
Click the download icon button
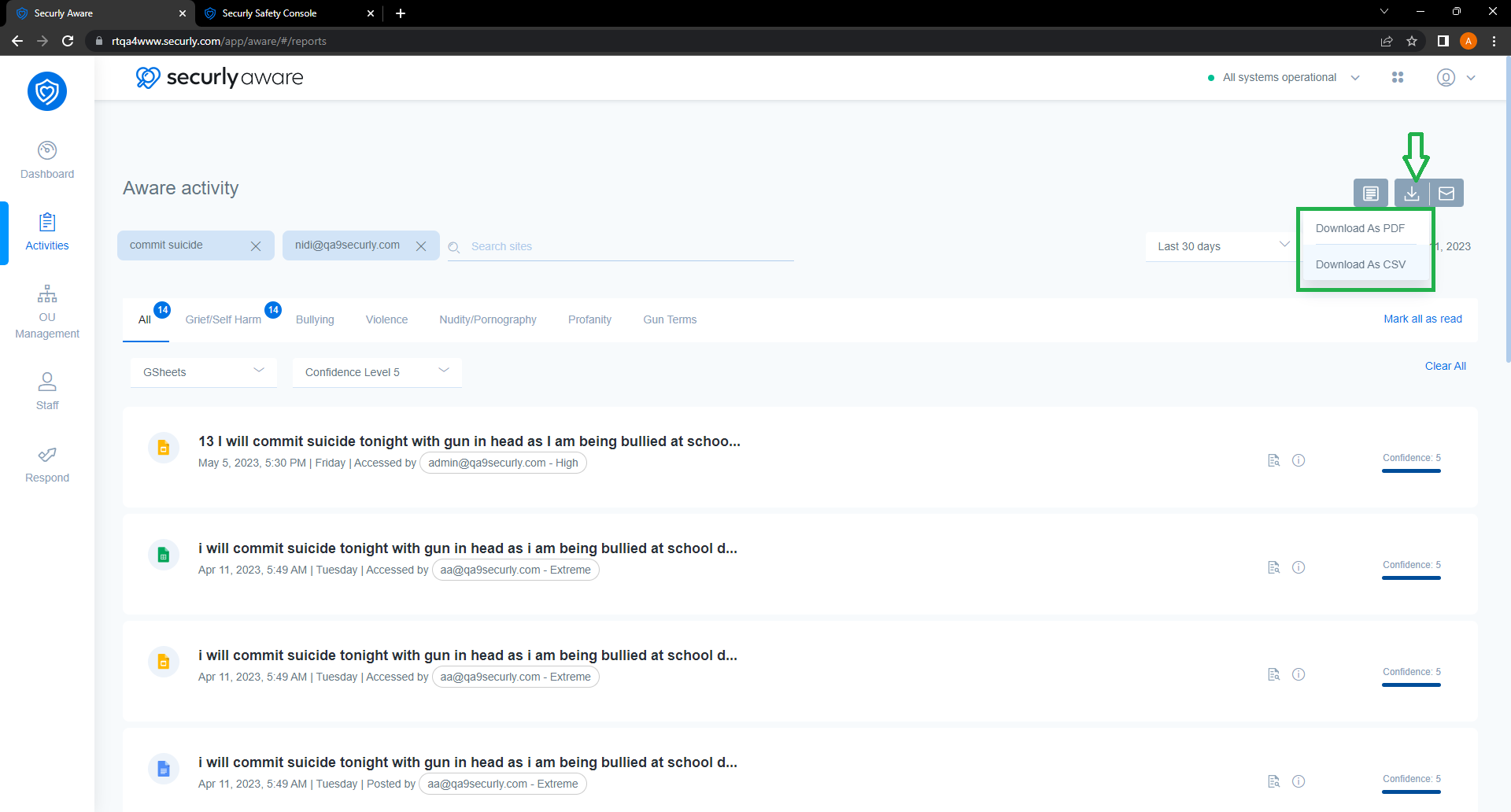1412,193
